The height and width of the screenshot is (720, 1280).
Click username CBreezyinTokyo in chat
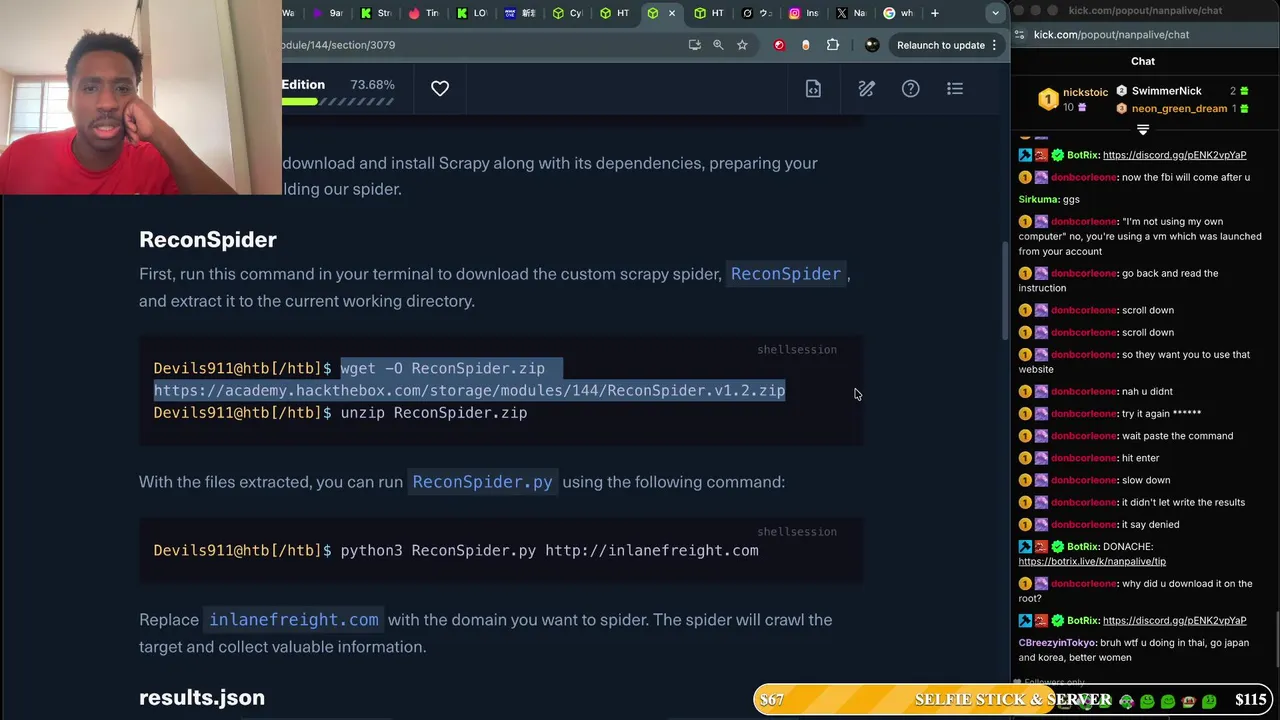point(1057,643)
